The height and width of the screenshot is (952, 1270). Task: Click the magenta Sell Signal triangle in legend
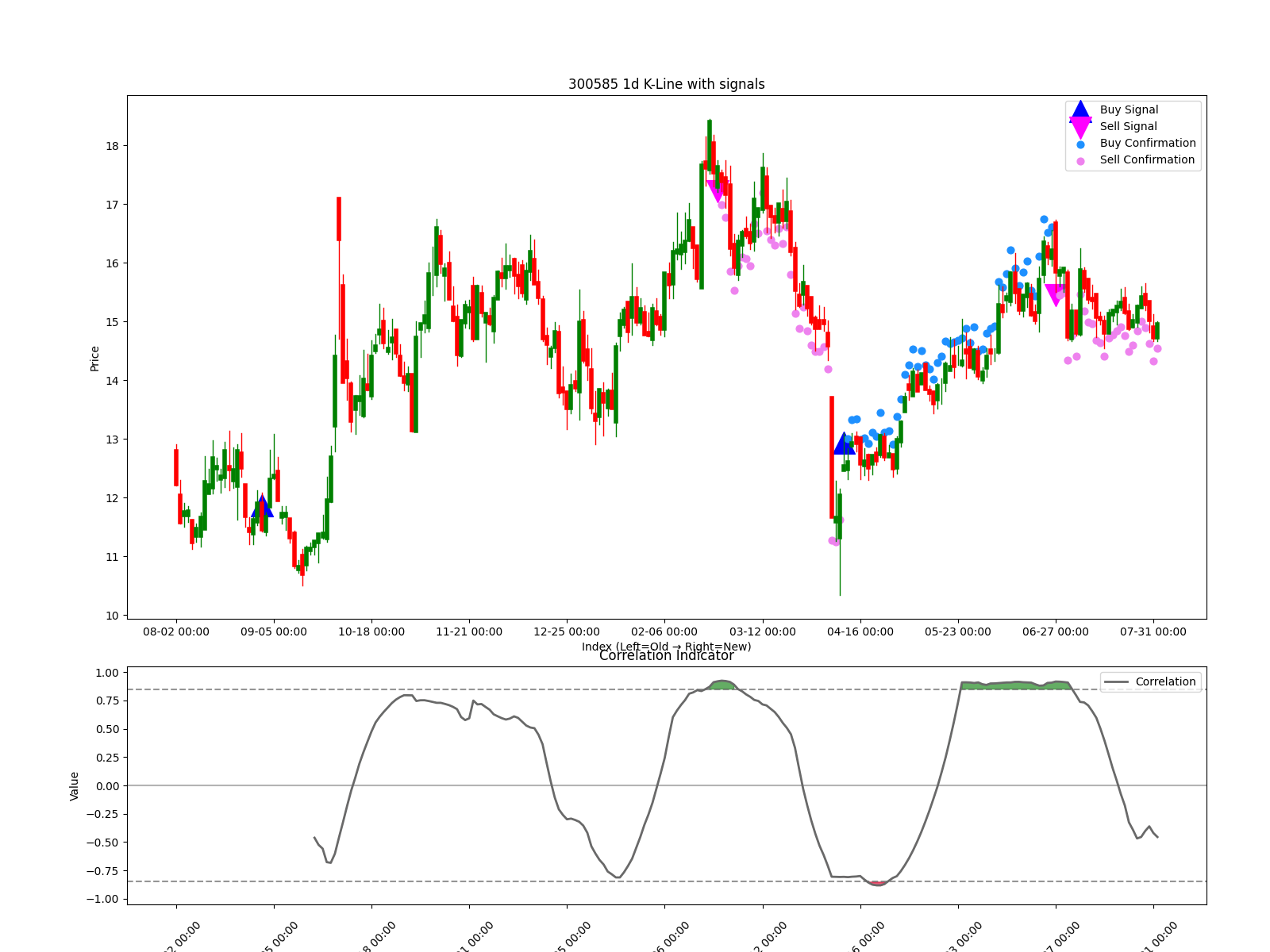1080,127
